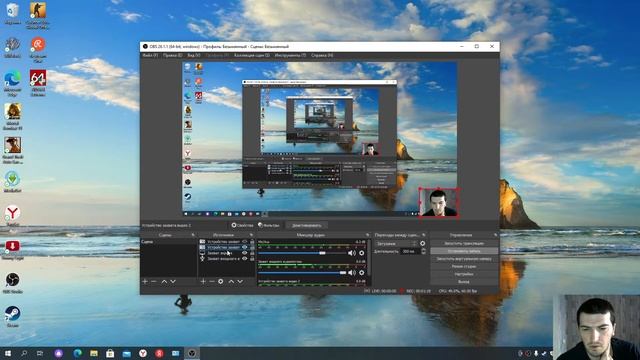
Task: Enable Режим студии
Action: (464, 267)
